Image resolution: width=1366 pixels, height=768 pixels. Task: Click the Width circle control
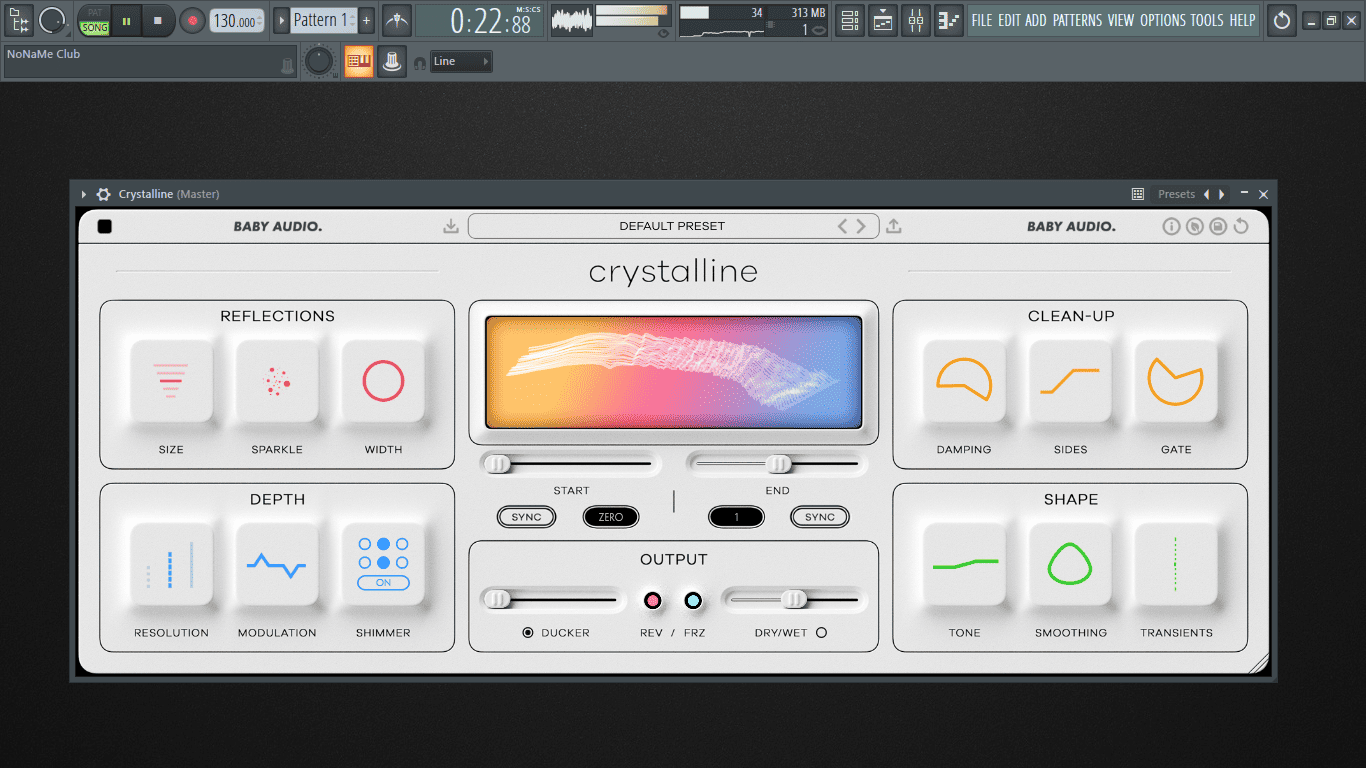pyautogui.click(x=383, y=381)
